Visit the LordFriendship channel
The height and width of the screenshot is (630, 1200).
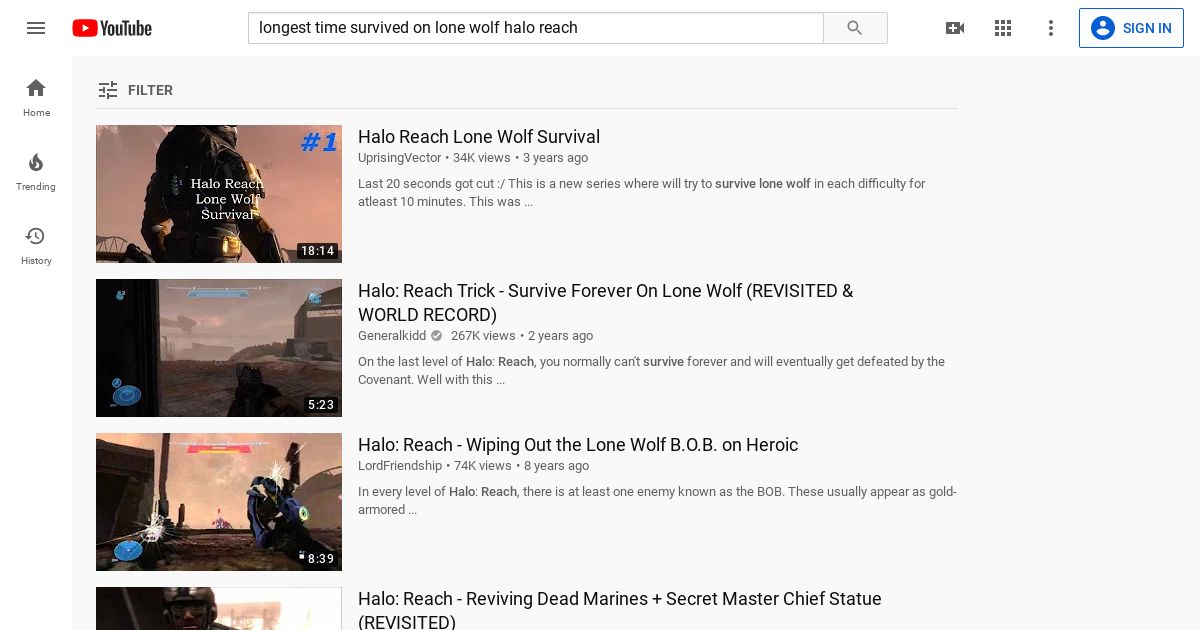[x=400, y=466]
